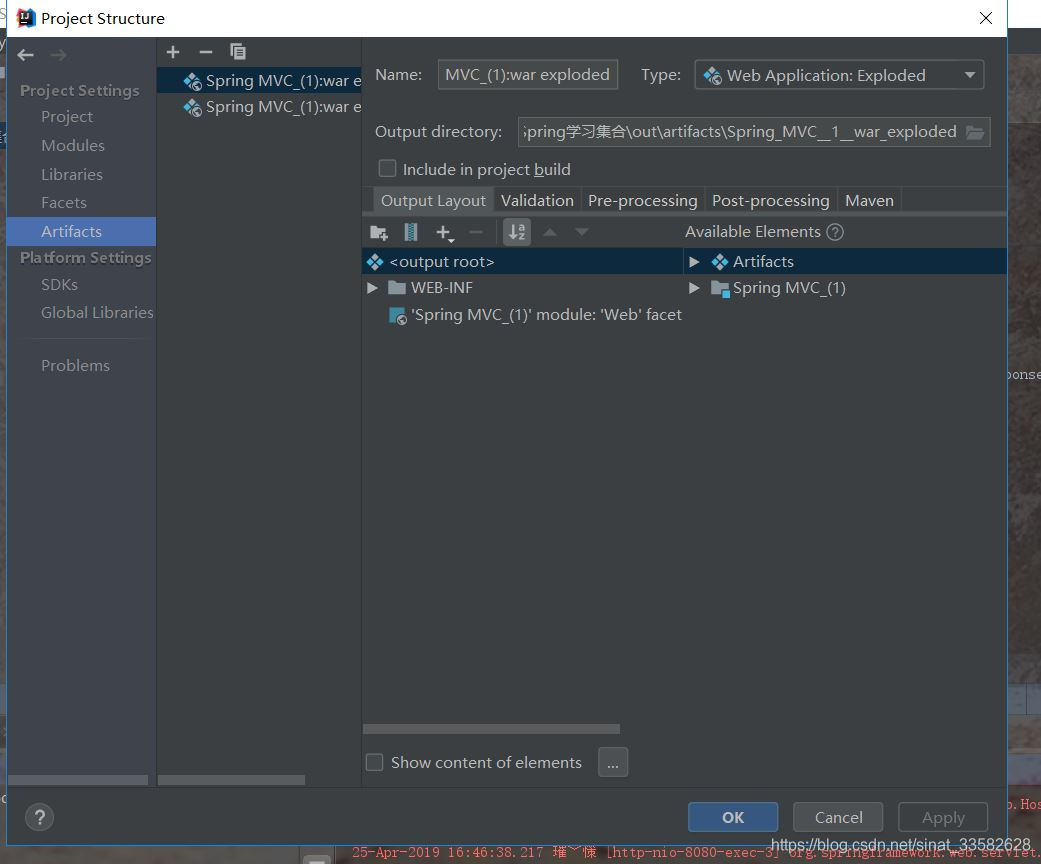This screenshot has width=1041, height=864.
Task: Remove element from output layout
Action: tap(476, 232)
